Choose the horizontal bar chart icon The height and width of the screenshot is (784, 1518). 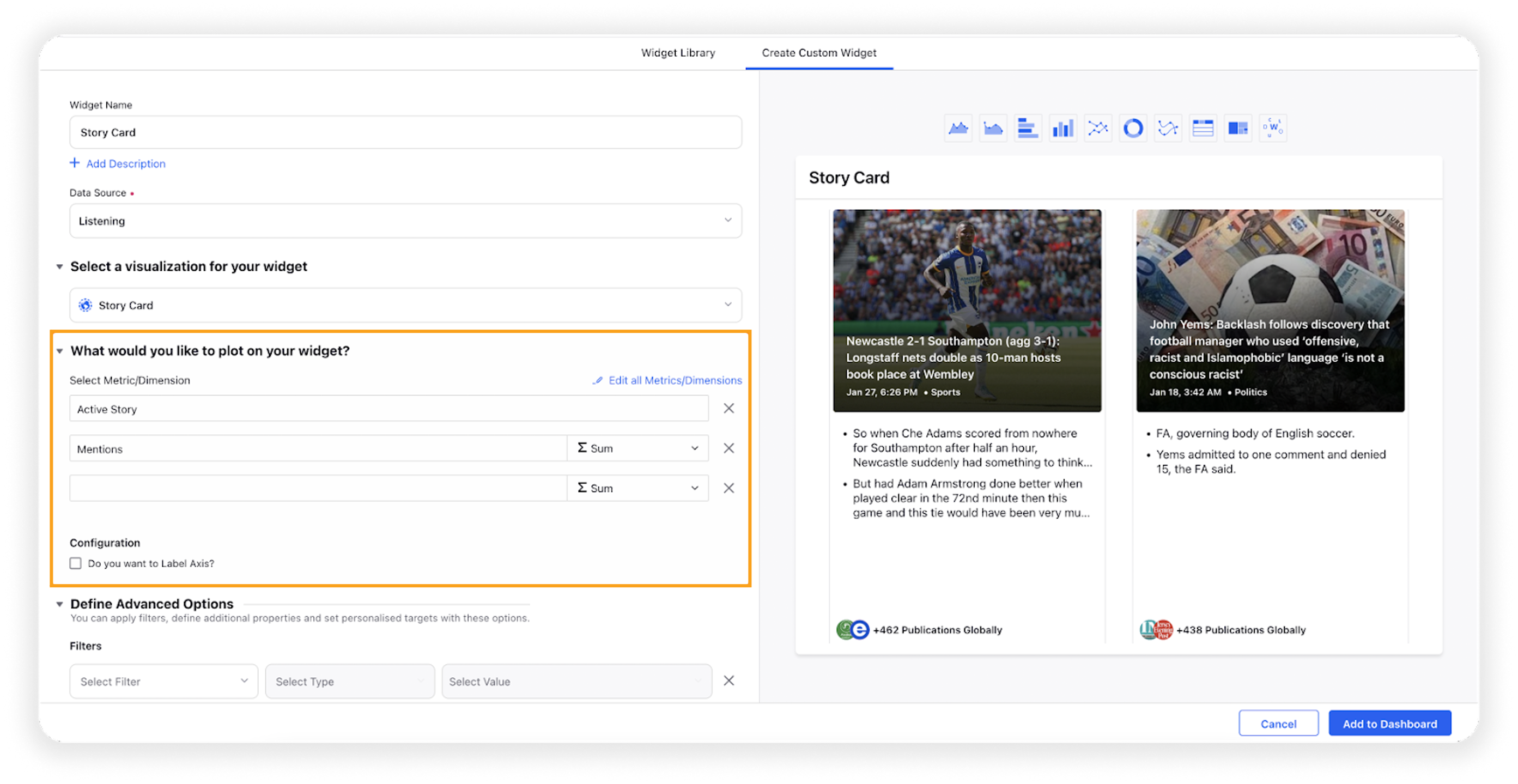[1028, 128]
